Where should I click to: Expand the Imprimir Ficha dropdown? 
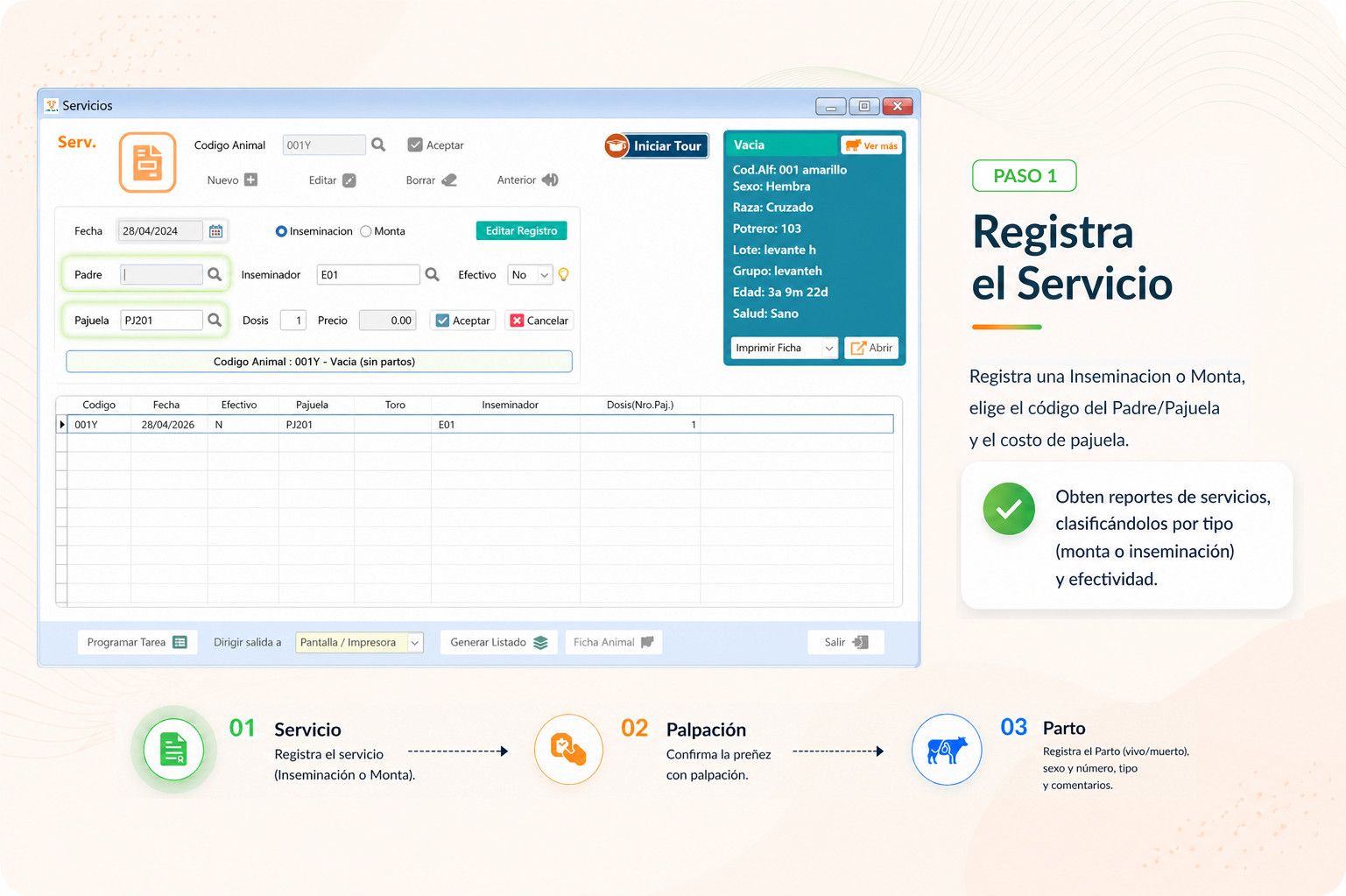830,348
